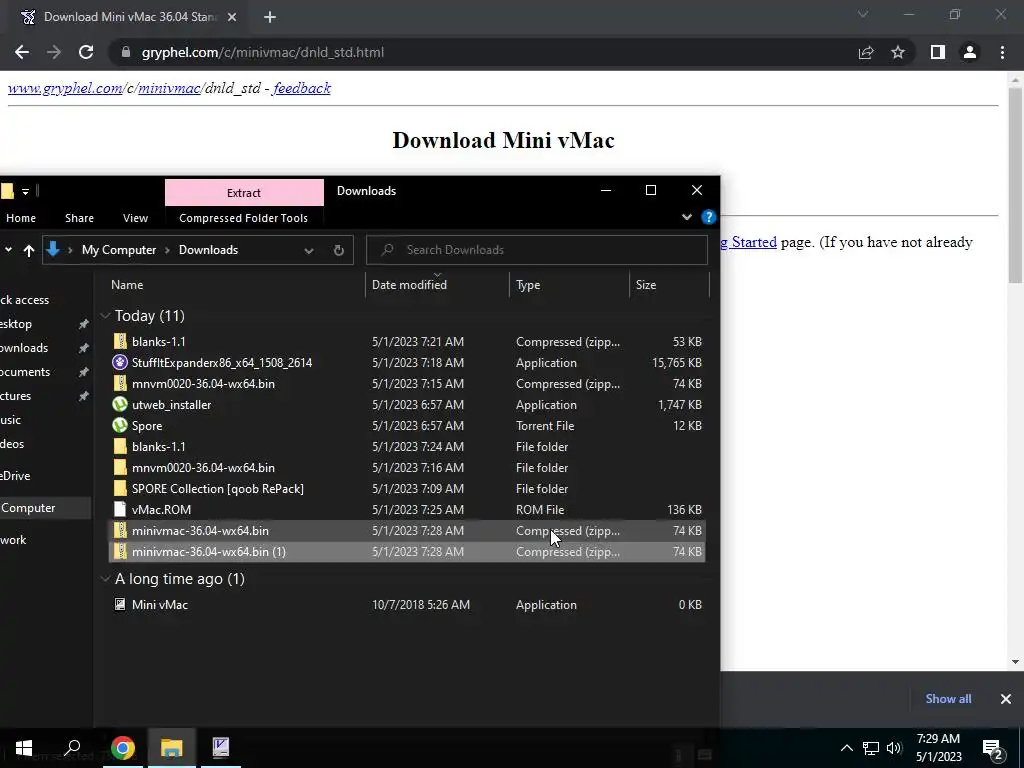Image resolution: width=1024 pixels, height=768 pixels.
Task: Open the Share ribbon tab
Action: point(80,218)
